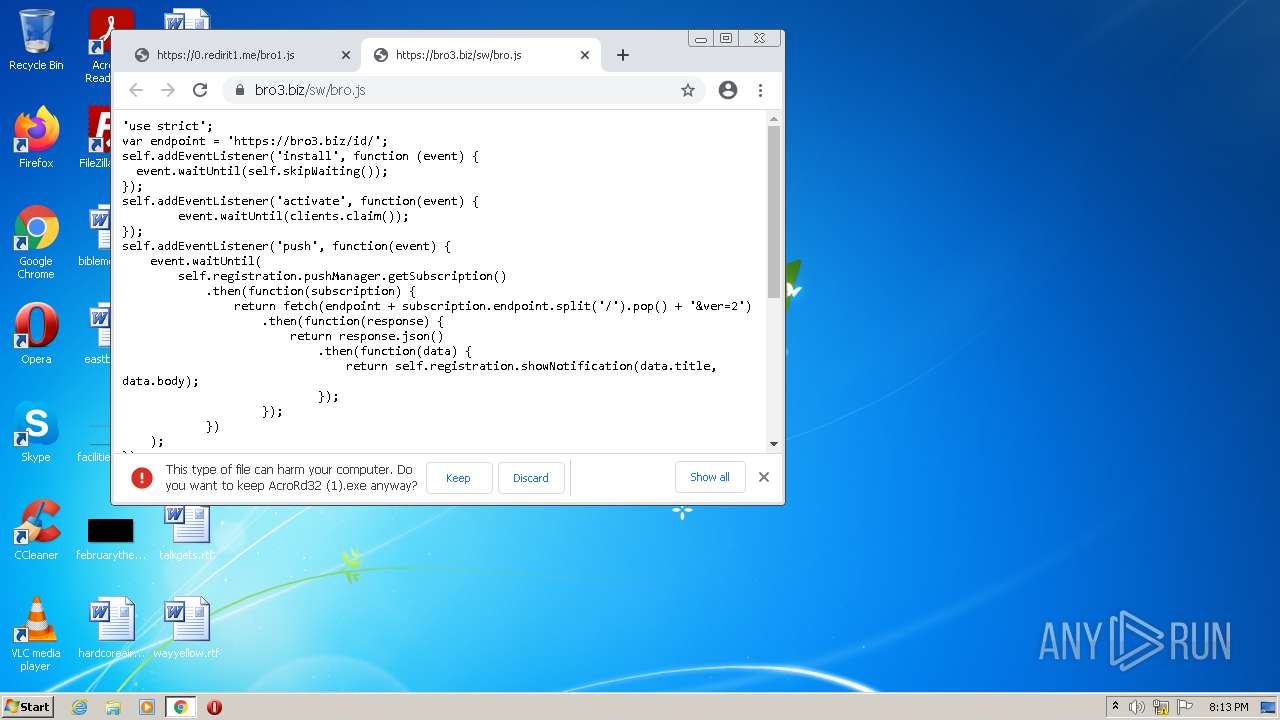
Task: Open Windows Media Player from taskbar
Action: click(147, 707)
